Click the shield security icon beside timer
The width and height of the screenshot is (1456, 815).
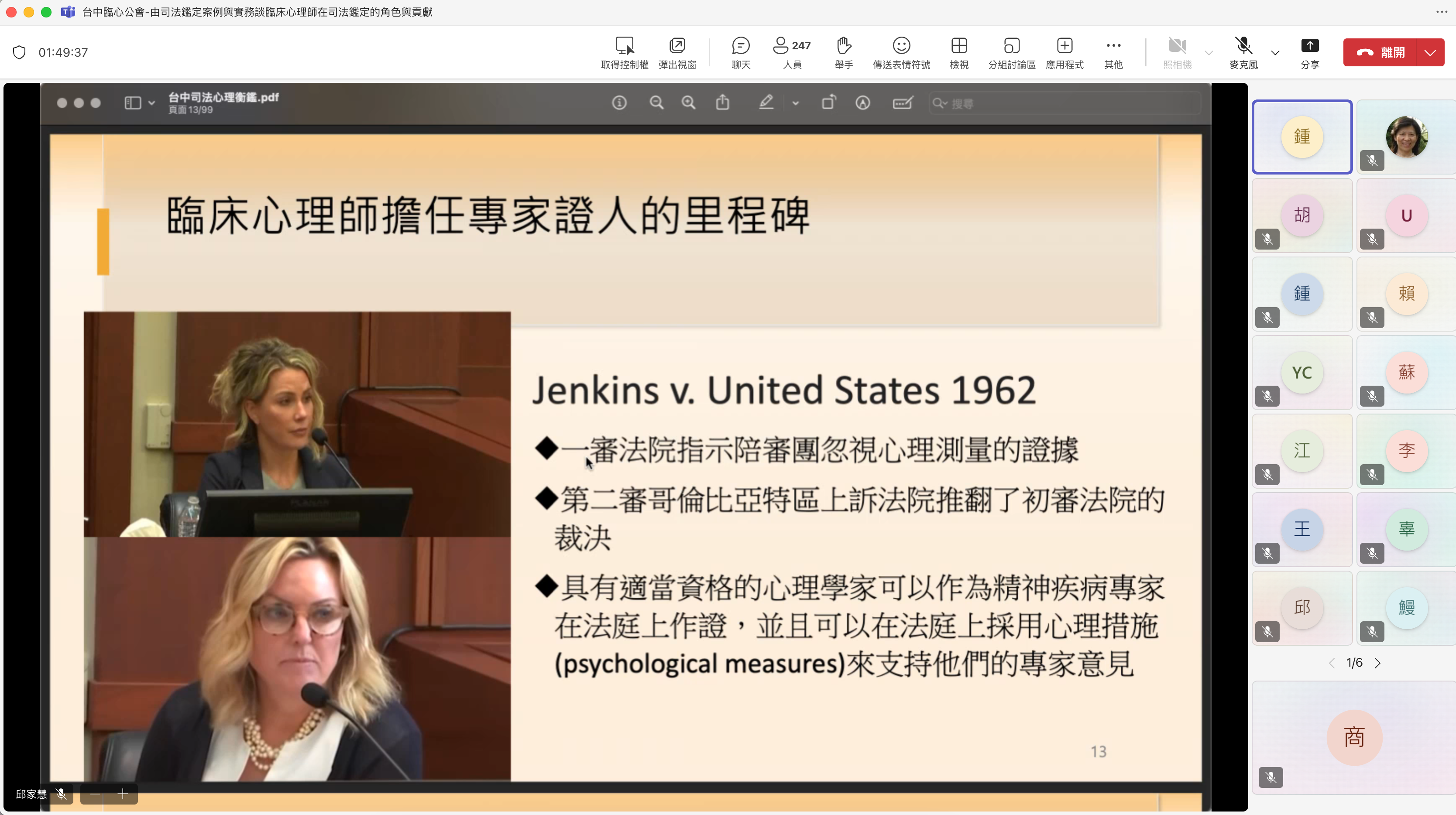[x=19, y=52]
